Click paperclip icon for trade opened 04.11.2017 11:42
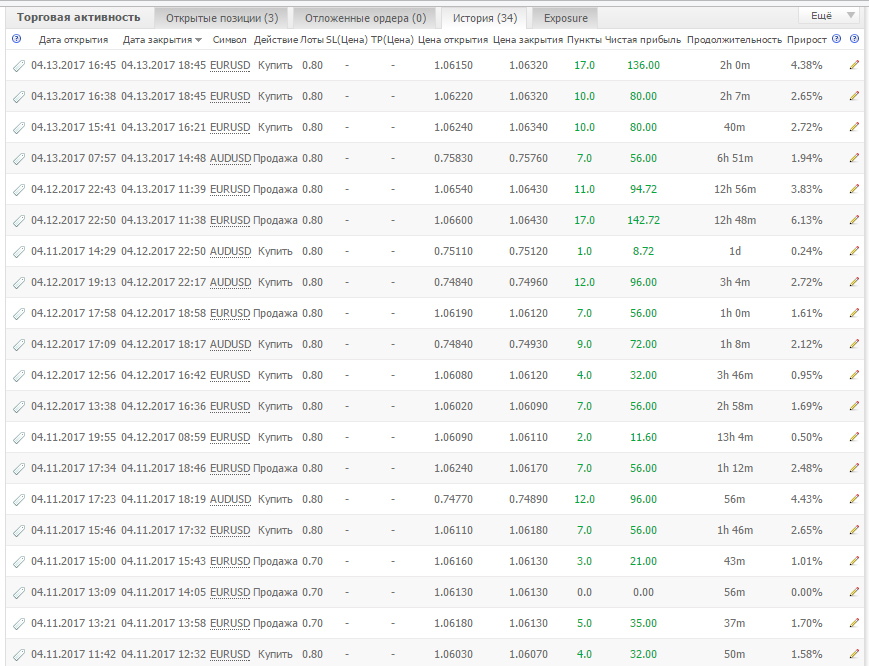Screen dimensions: 869x666 18,655
